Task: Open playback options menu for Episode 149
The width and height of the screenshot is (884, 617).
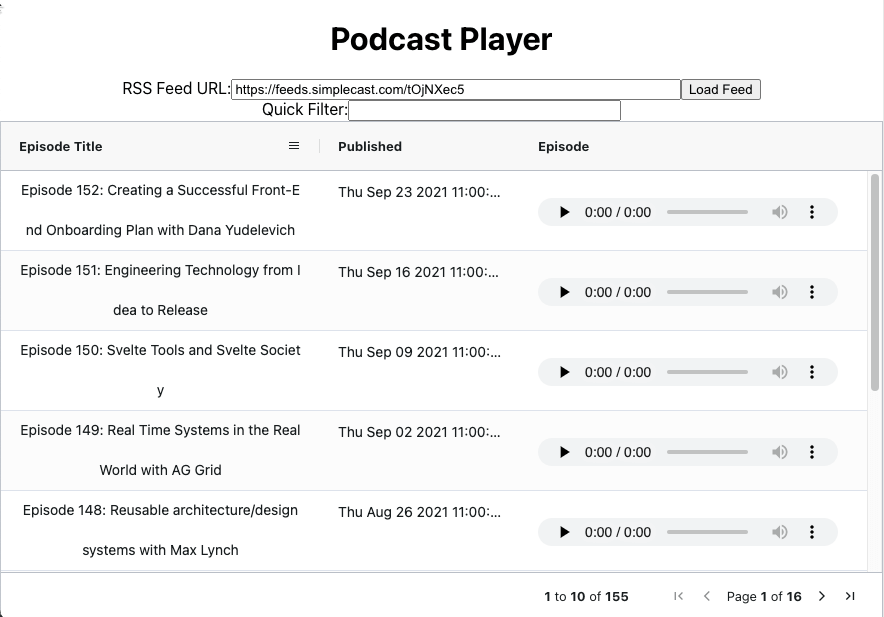Action: [812, 452]
